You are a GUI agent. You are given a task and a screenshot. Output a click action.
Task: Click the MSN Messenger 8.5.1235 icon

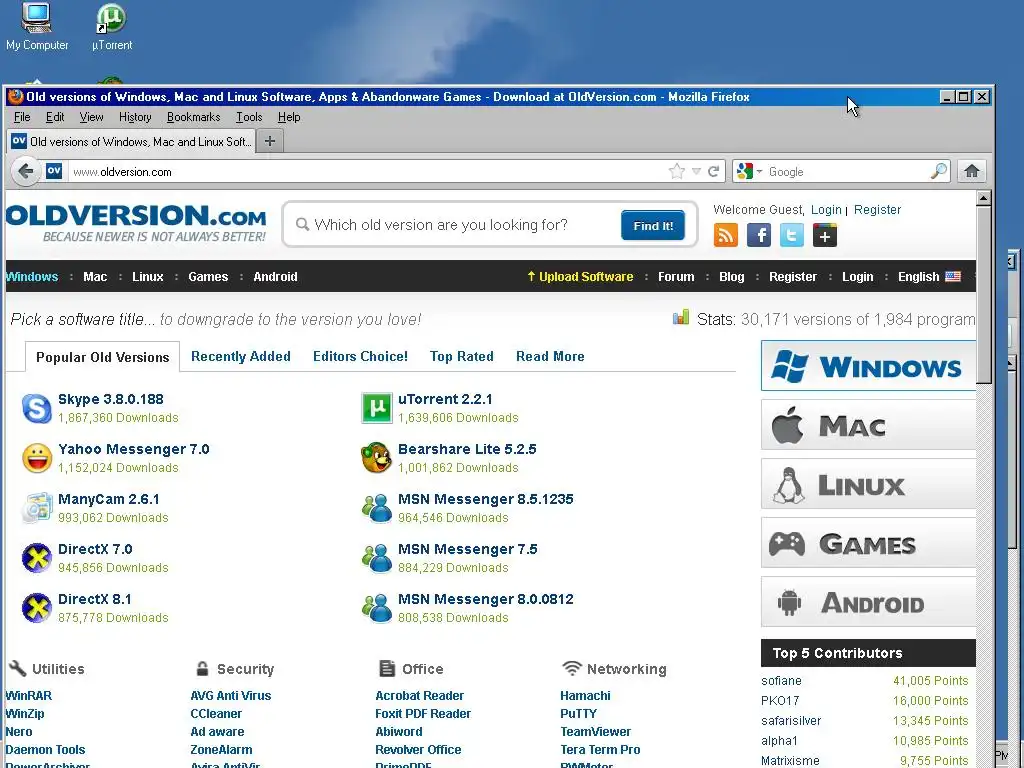coord(377,509)
